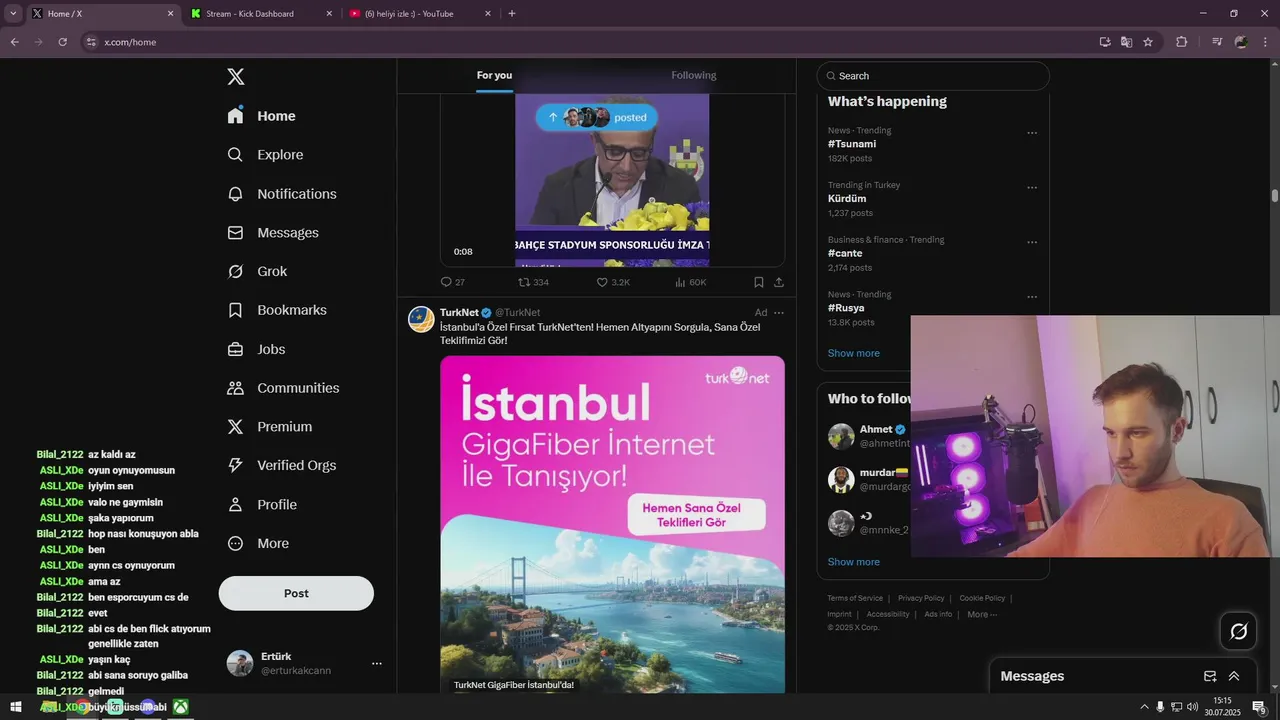The width and height of the screenshot is (1280, 720).
Task: Click the Premium X icon
Action: [x=236, y=427]
